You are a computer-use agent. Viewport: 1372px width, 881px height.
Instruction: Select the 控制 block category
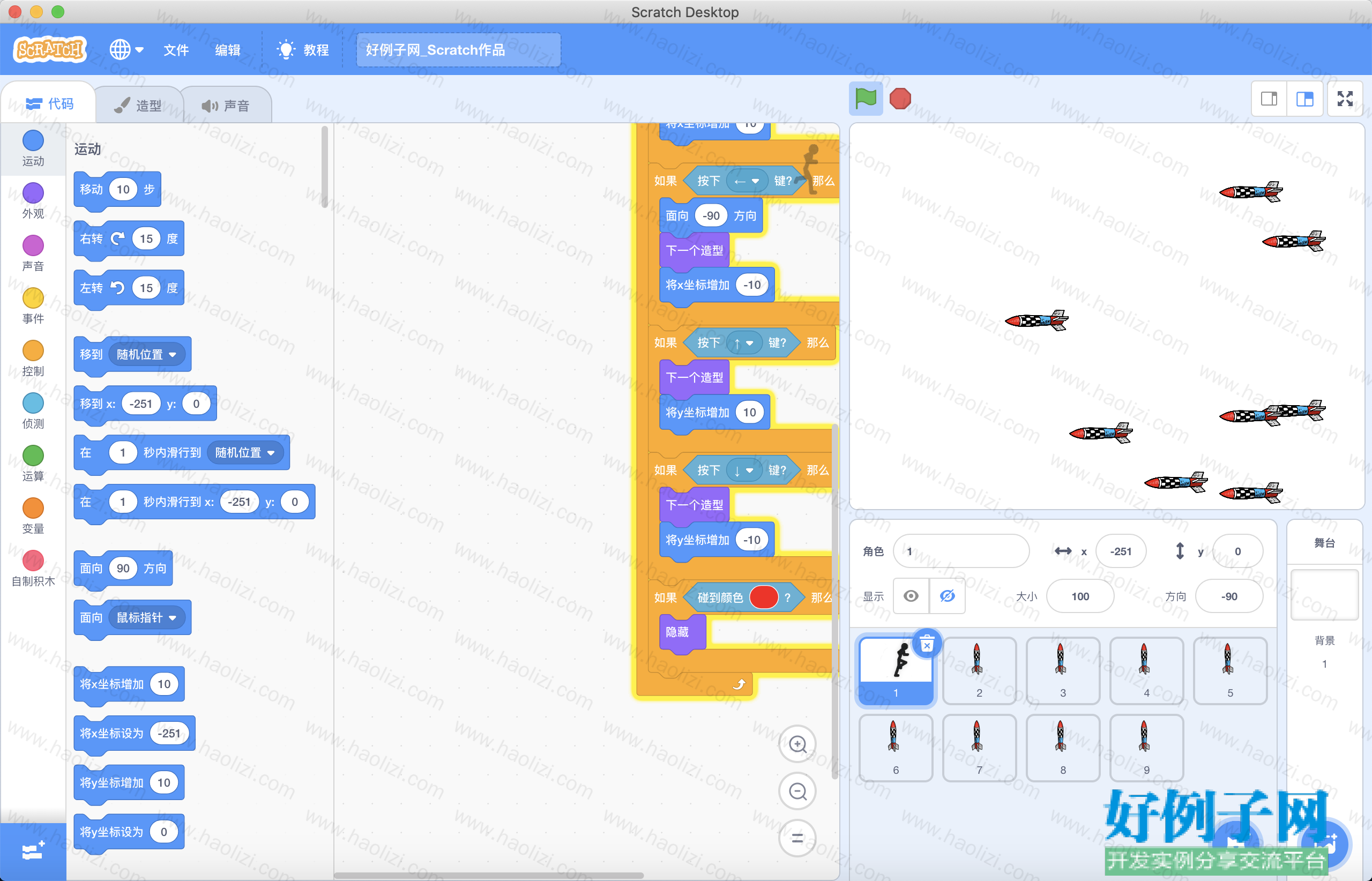pyautogui.click(x=33, y=358)
